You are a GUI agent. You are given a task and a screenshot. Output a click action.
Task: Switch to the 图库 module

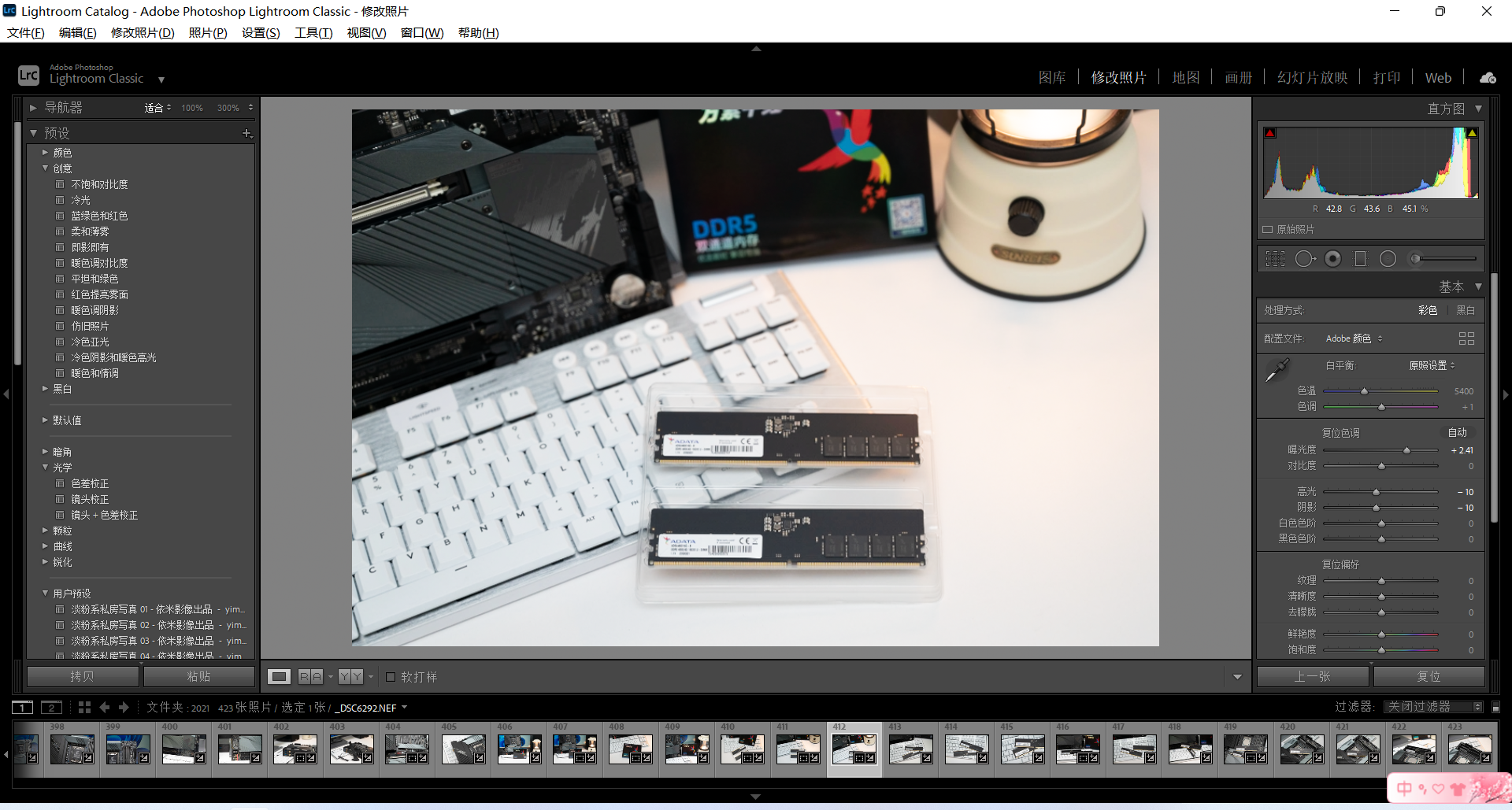(x=1052, y=78)
